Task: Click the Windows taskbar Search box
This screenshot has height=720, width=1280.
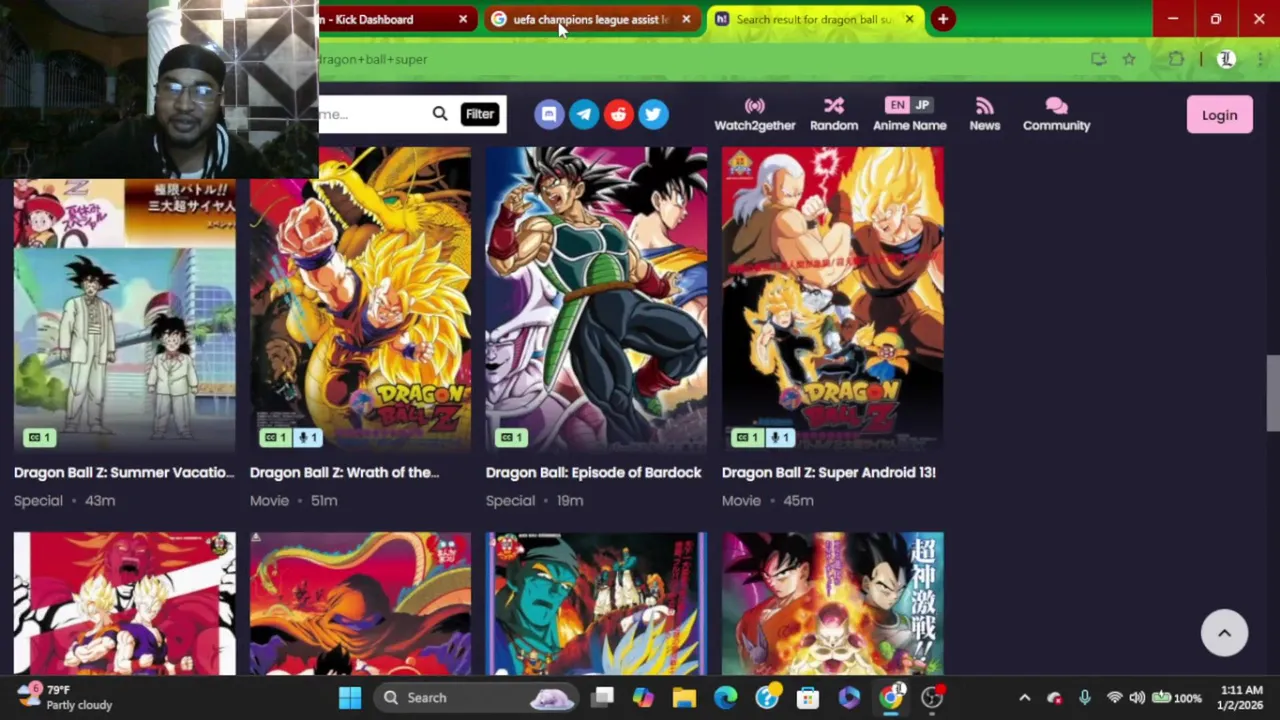Action: click(x=477, y=697)
